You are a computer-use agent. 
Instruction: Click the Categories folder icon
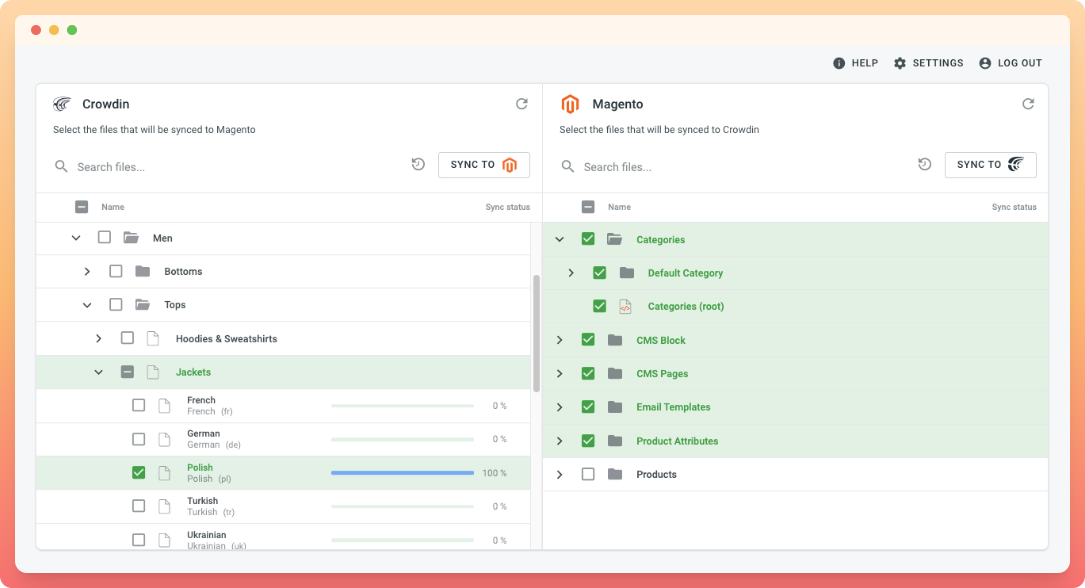(x=614, y=239)
